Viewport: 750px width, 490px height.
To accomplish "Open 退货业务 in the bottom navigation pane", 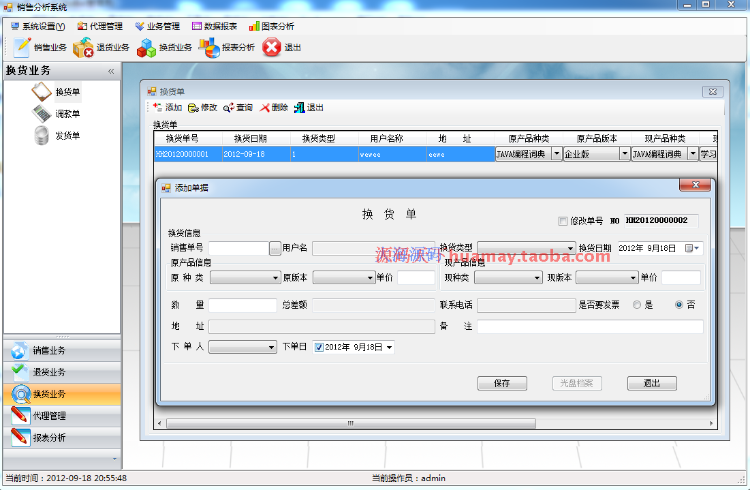I will (62, 372).
